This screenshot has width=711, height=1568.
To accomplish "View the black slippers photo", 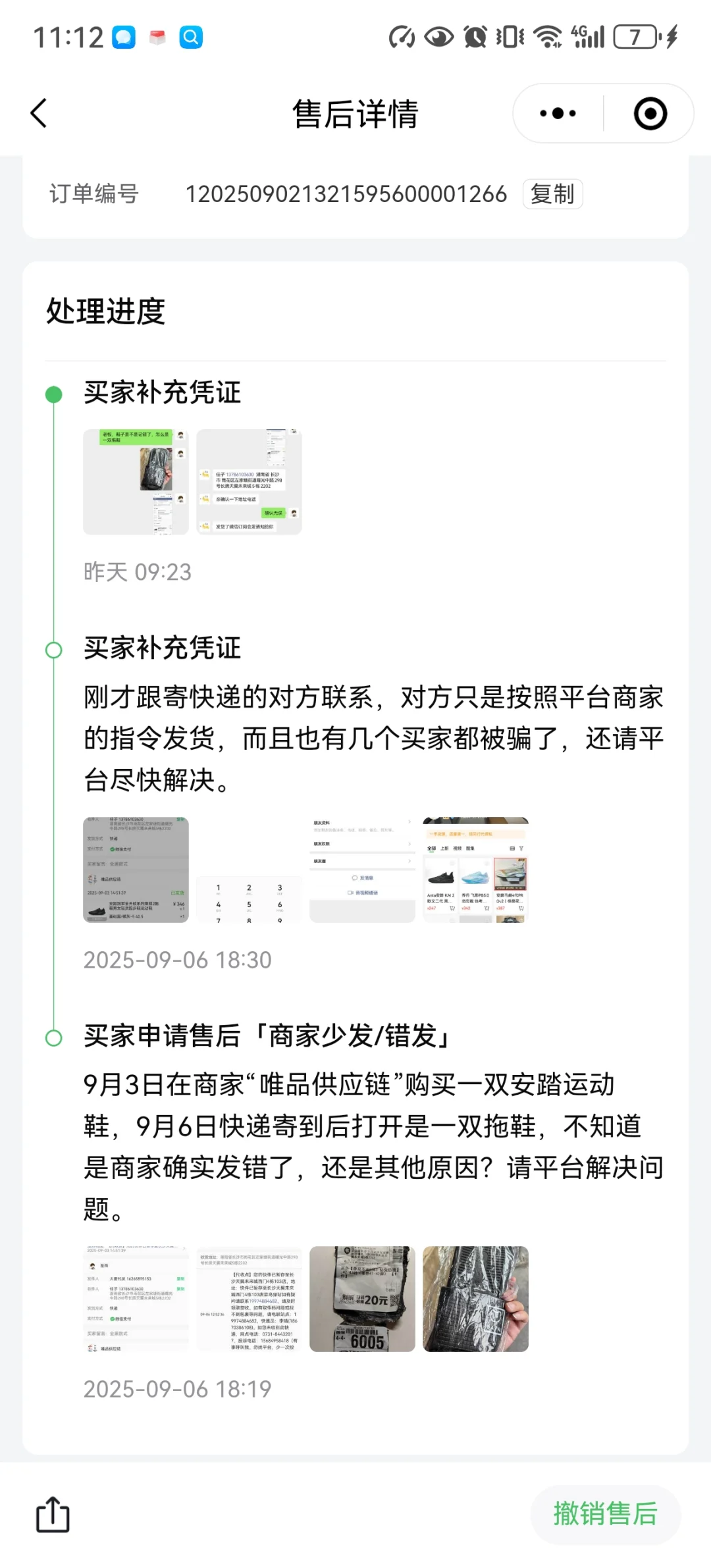I will (x=475, y=1299).
